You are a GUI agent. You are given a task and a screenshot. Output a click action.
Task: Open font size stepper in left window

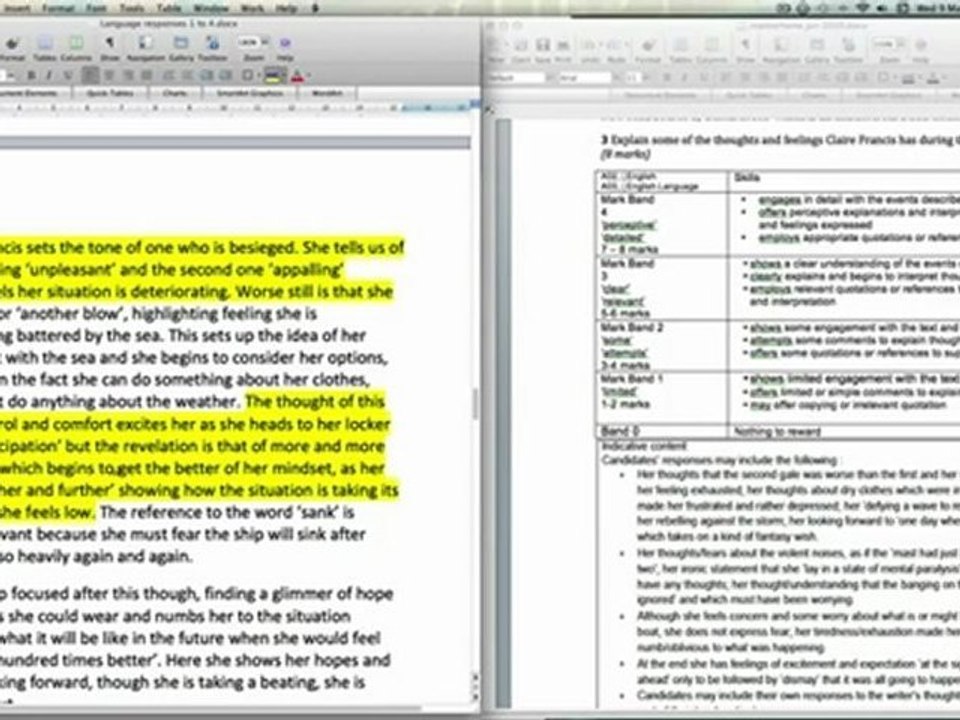(x=11, y=76)
